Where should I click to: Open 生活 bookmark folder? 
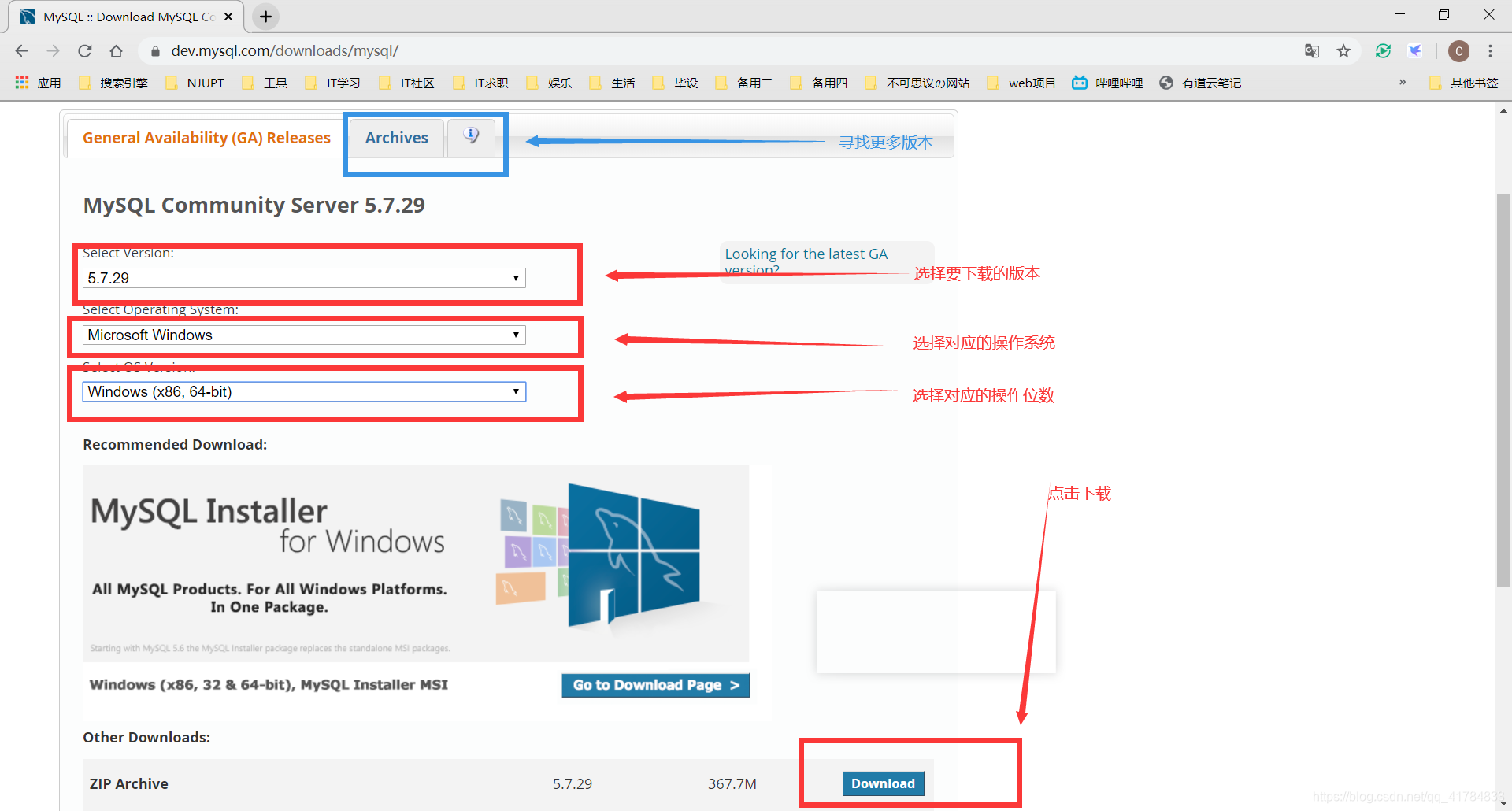(x=612, y=83)
